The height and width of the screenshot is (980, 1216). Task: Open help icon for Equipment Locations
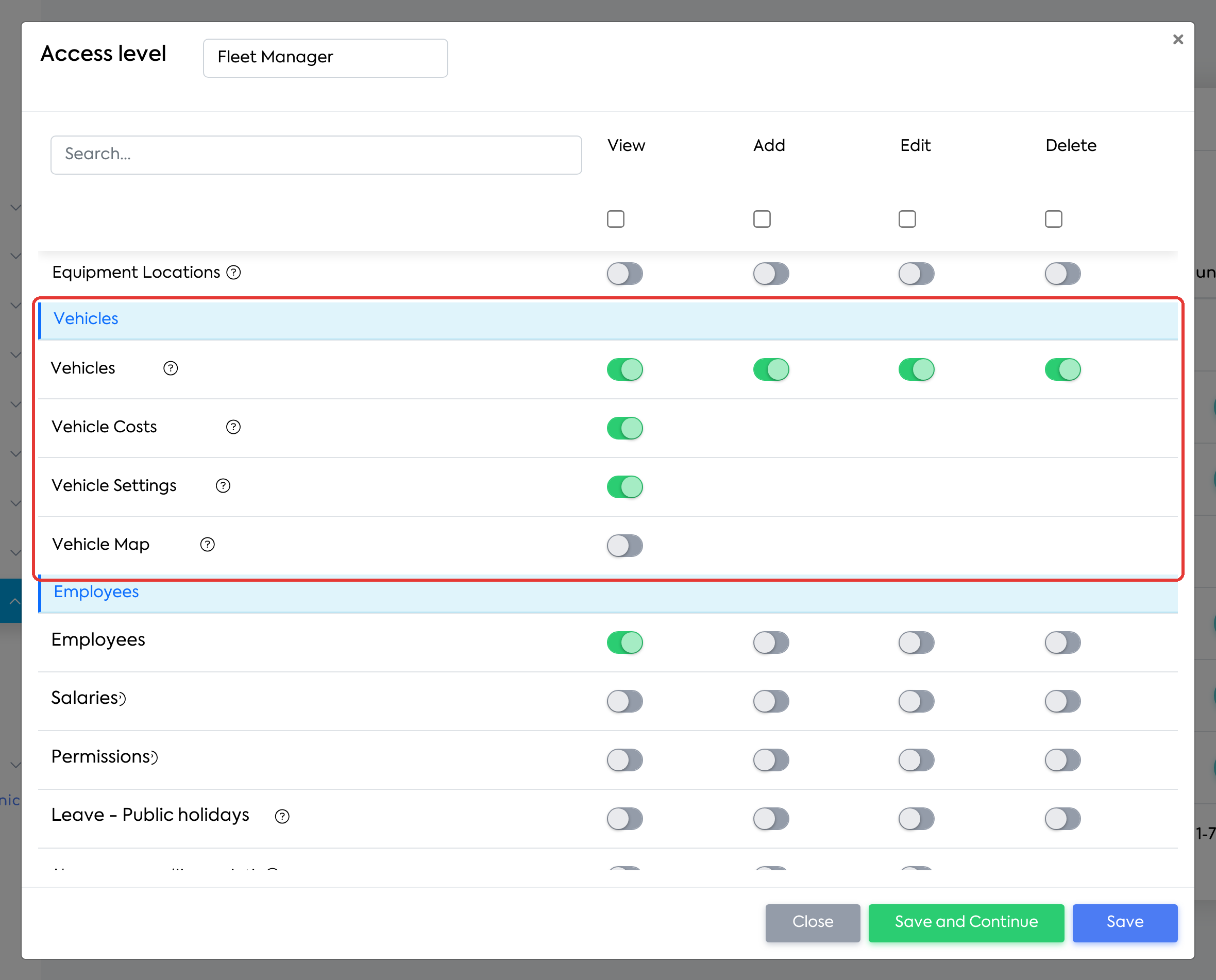click(233, 273)
